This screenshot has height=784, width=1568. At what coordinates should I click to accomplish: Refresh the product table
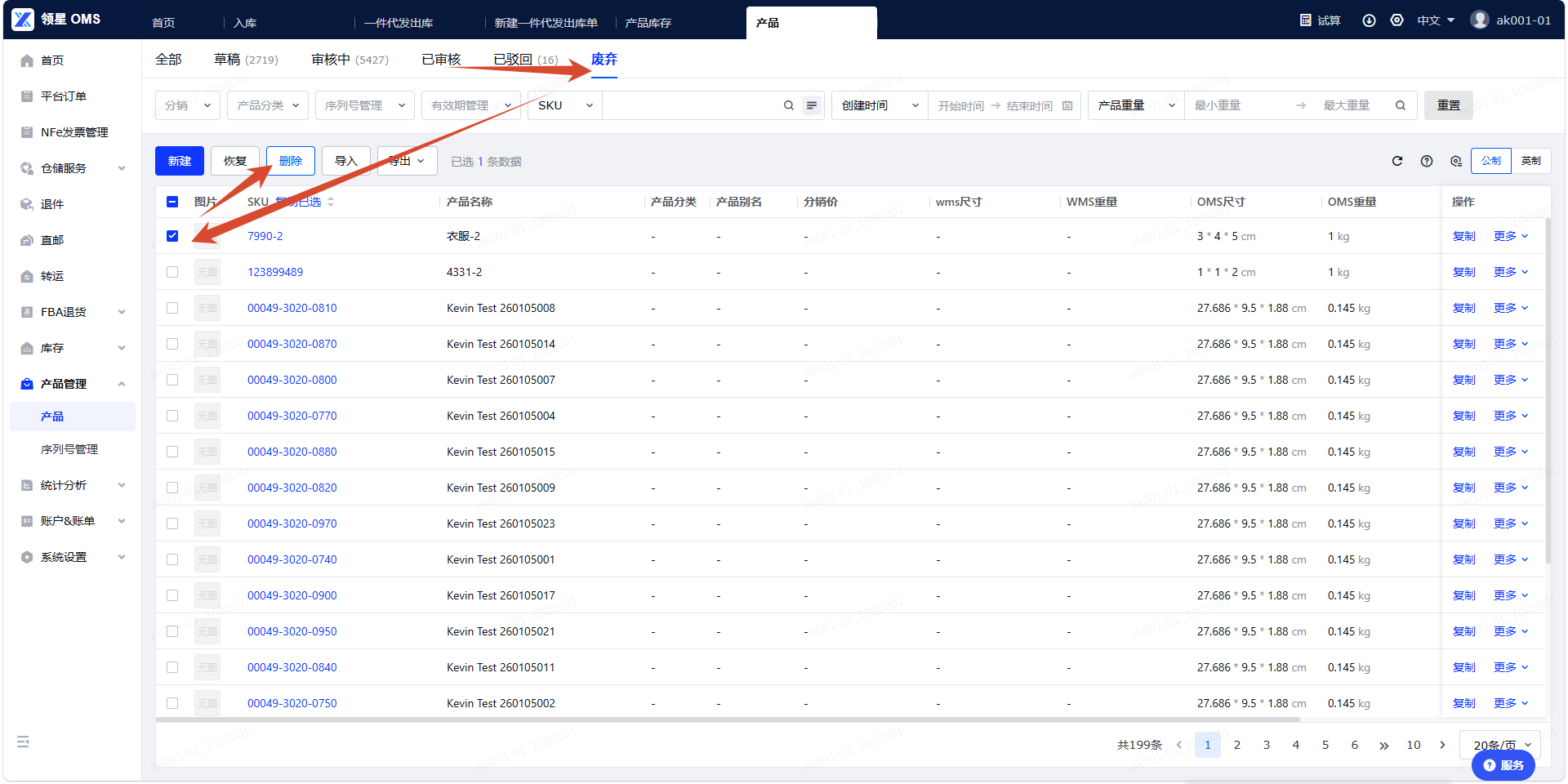[x=1397, y=161]
